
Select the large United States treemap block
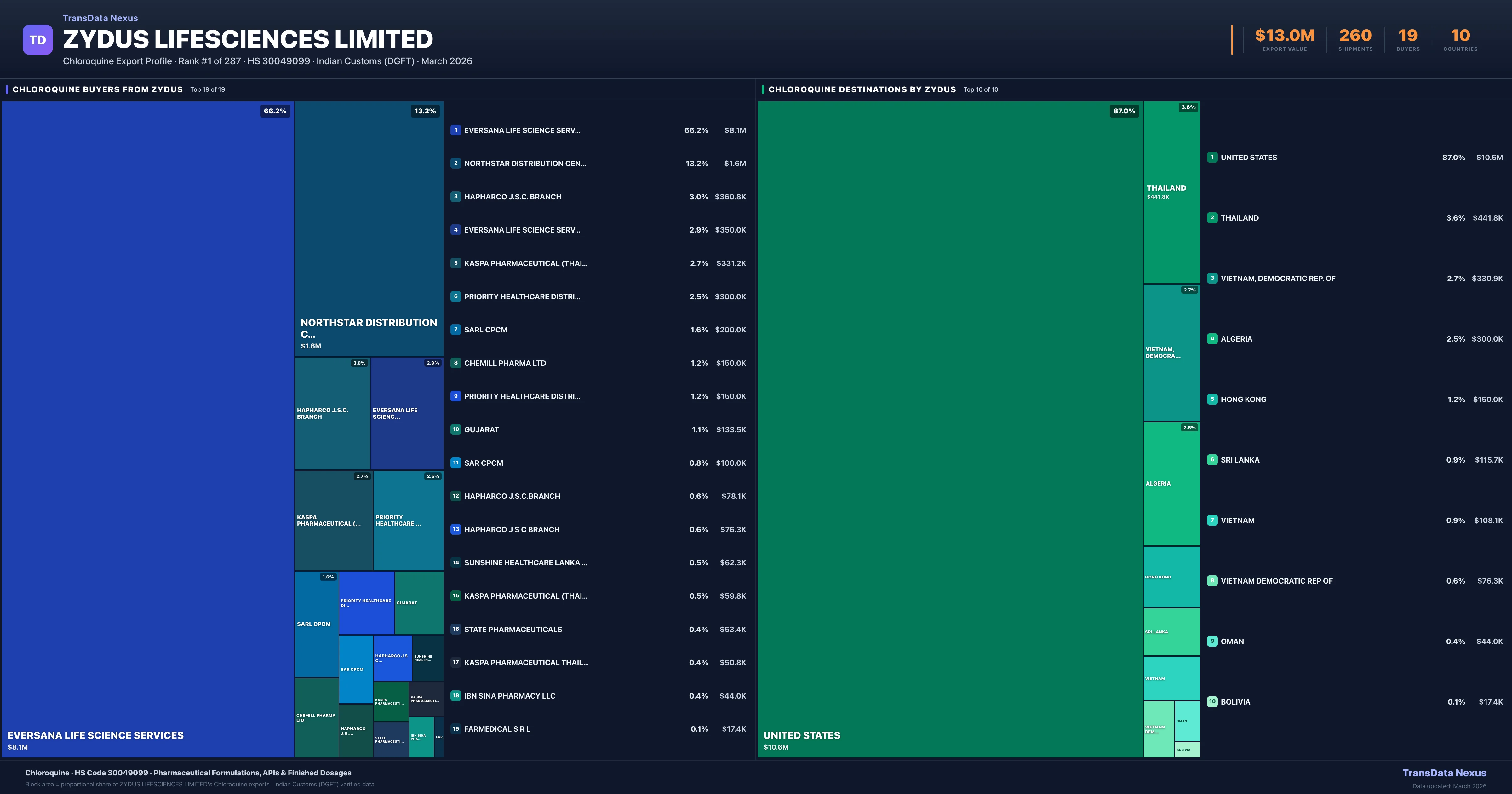point(950,429)
